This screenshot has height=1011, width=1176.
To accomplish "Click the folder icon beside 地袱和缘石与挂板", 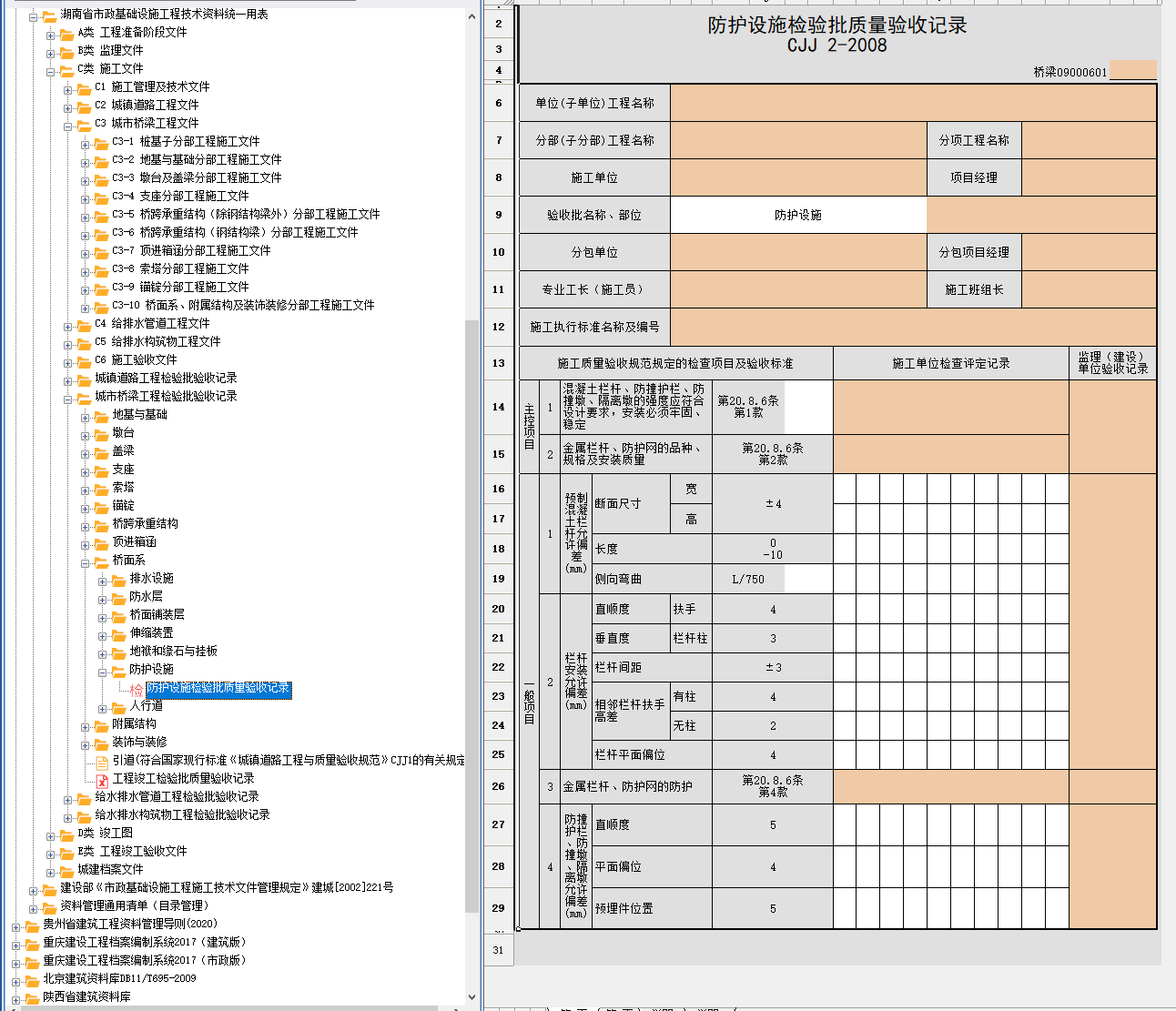I will pos(118,652).
